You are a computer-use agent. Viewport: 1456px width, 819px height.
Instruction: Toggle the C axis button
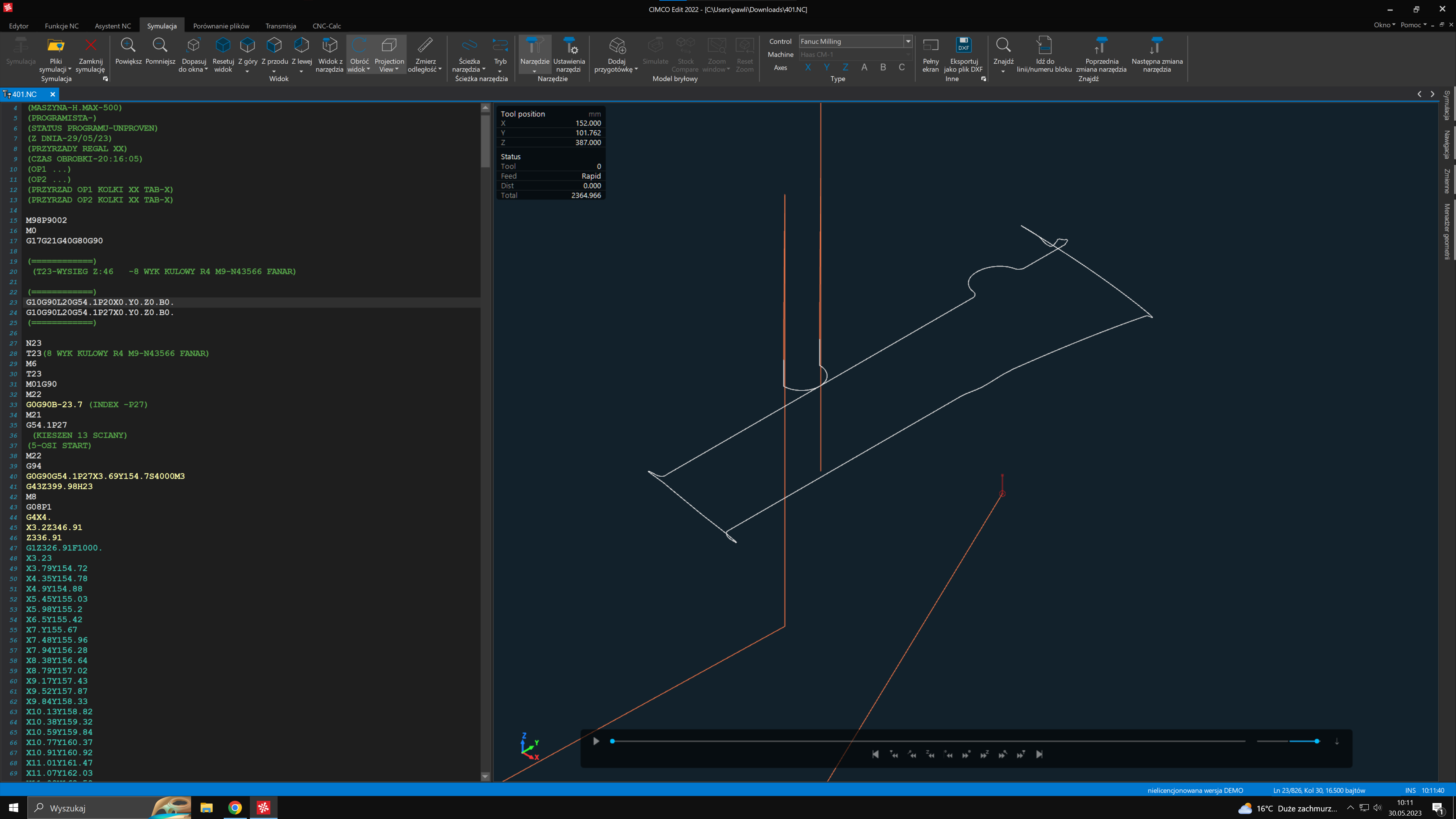coord(902,67)
